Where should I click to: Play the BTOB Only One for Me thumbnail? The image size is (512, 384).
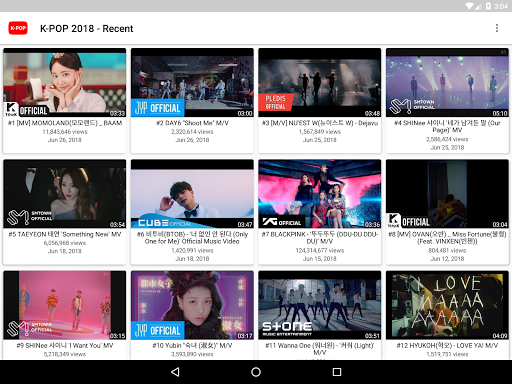[192, 194]
